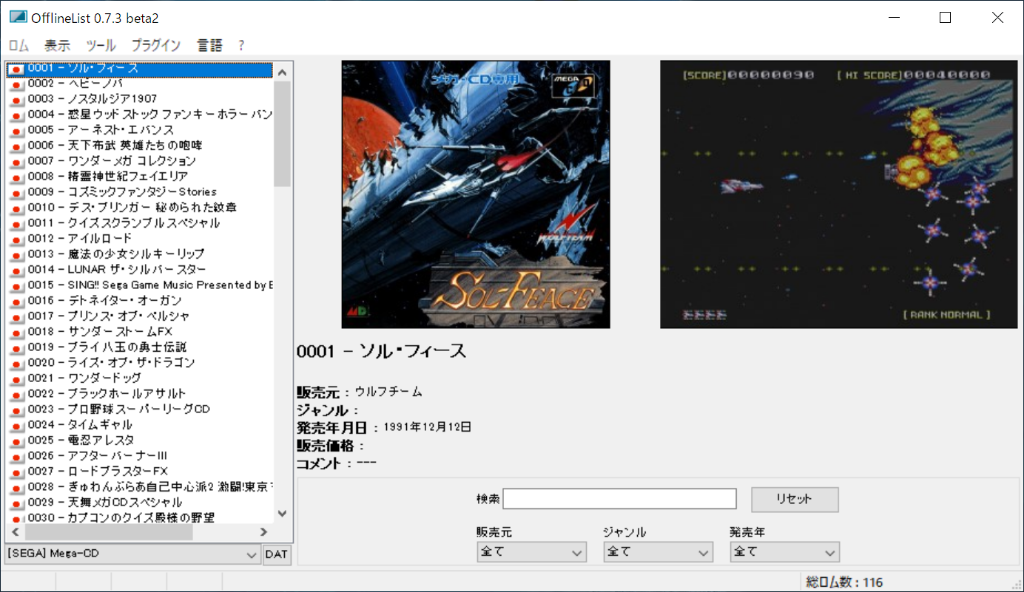
Task: Click the horizontal scrollbar thumb of list
Action: tap(109, 533)
